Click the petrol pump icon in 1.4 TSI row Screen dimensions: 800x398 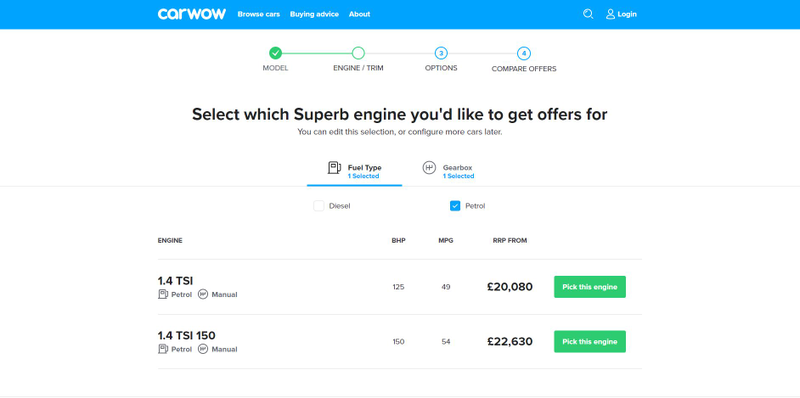(163, 294)
